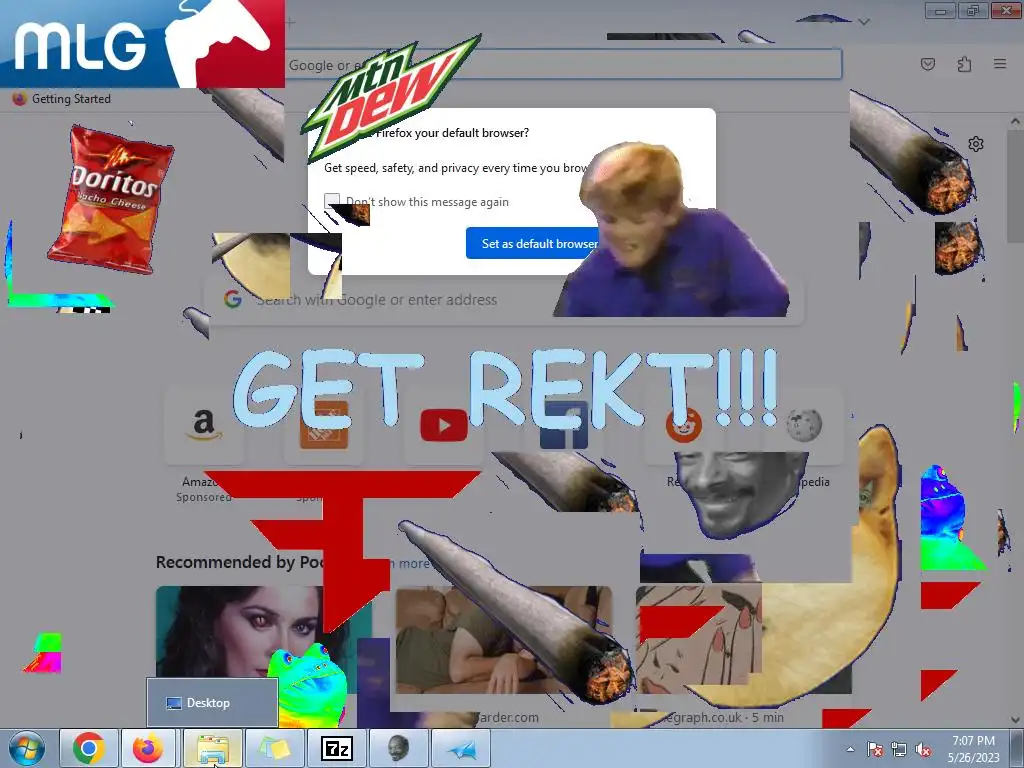The width and height of the screenshot is (1024, 768).
Task: Click the blue paper plane taskbar icon
Action: pyautogui.click(x=461, y=748)
